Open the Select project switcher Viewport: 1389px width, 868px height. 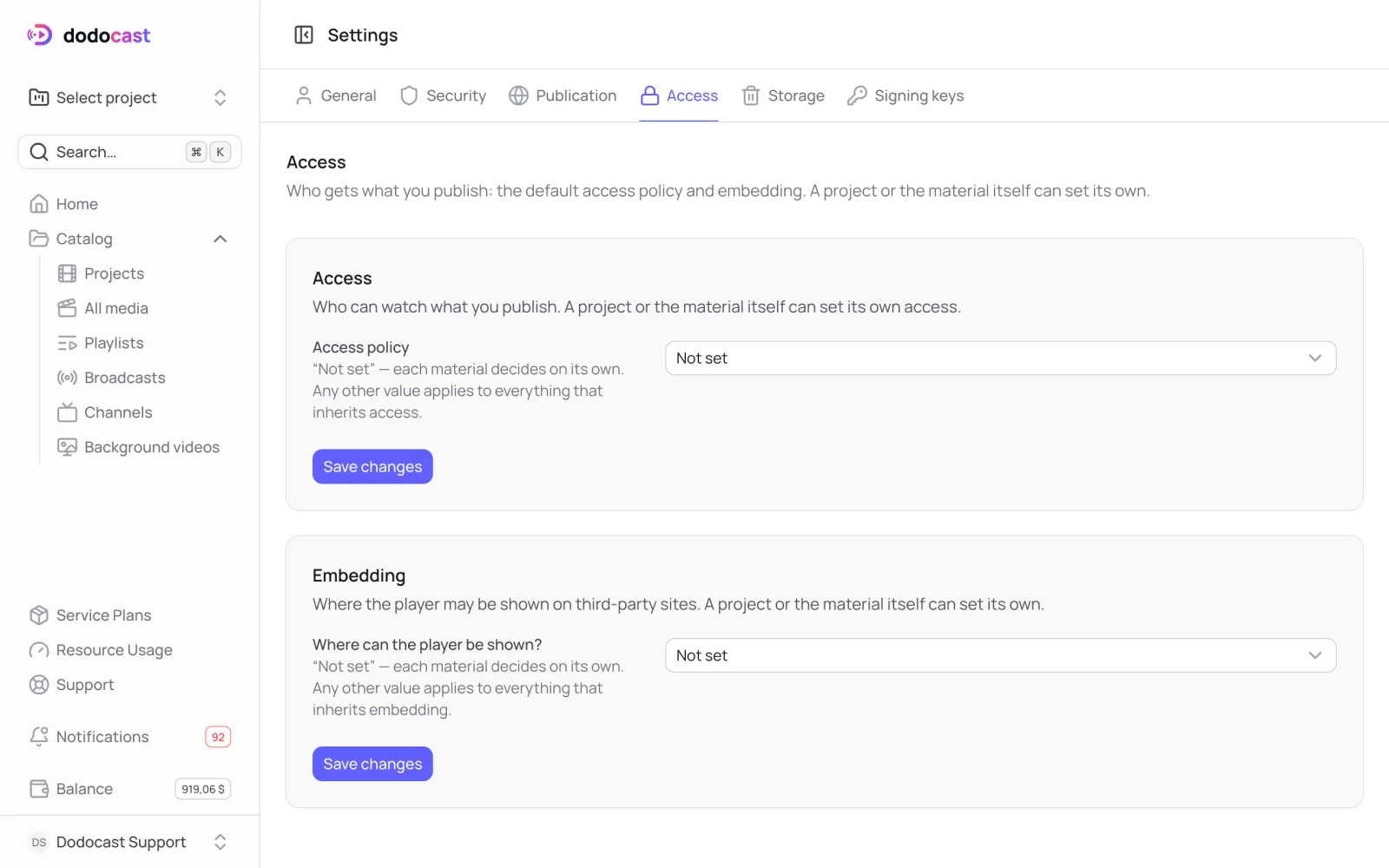[x=129, y=97]
